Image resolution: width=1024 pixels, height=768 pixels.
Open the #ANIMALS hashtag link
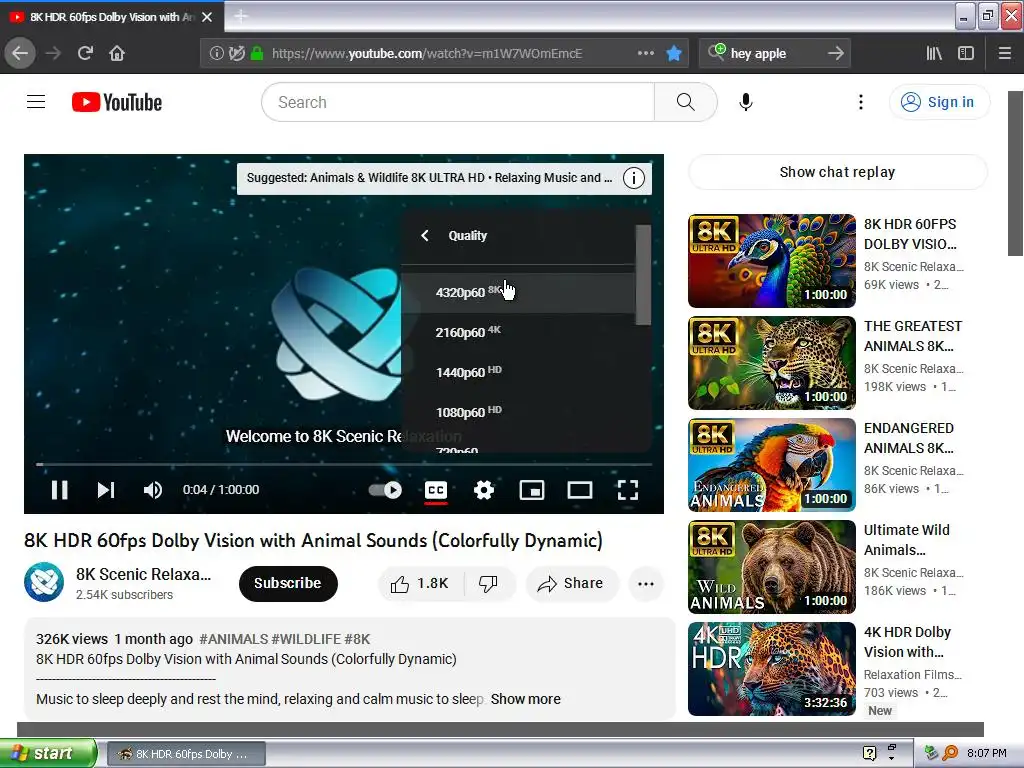(233, 639)
